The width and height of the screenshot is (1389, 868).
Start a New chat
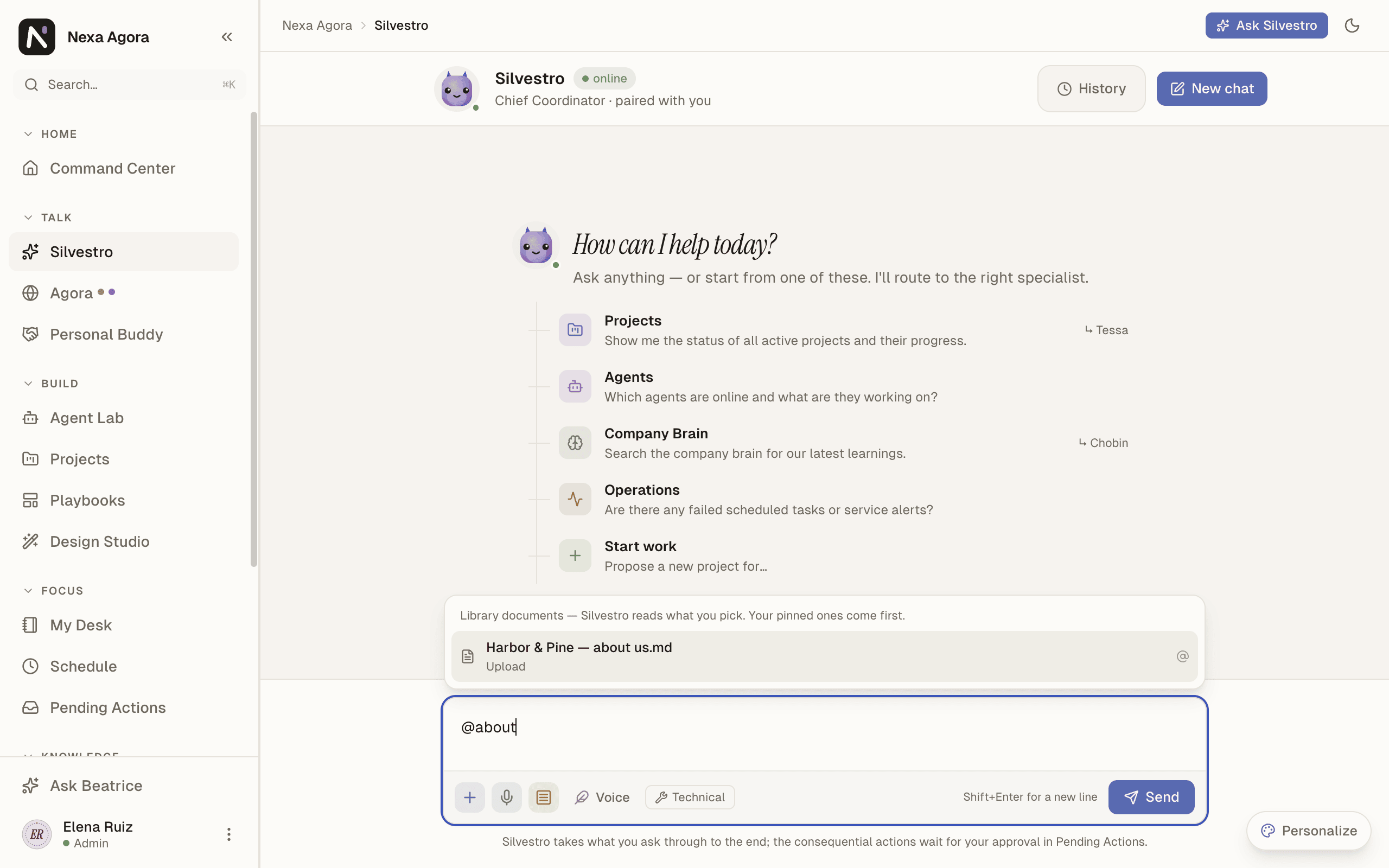point(1212,88)
